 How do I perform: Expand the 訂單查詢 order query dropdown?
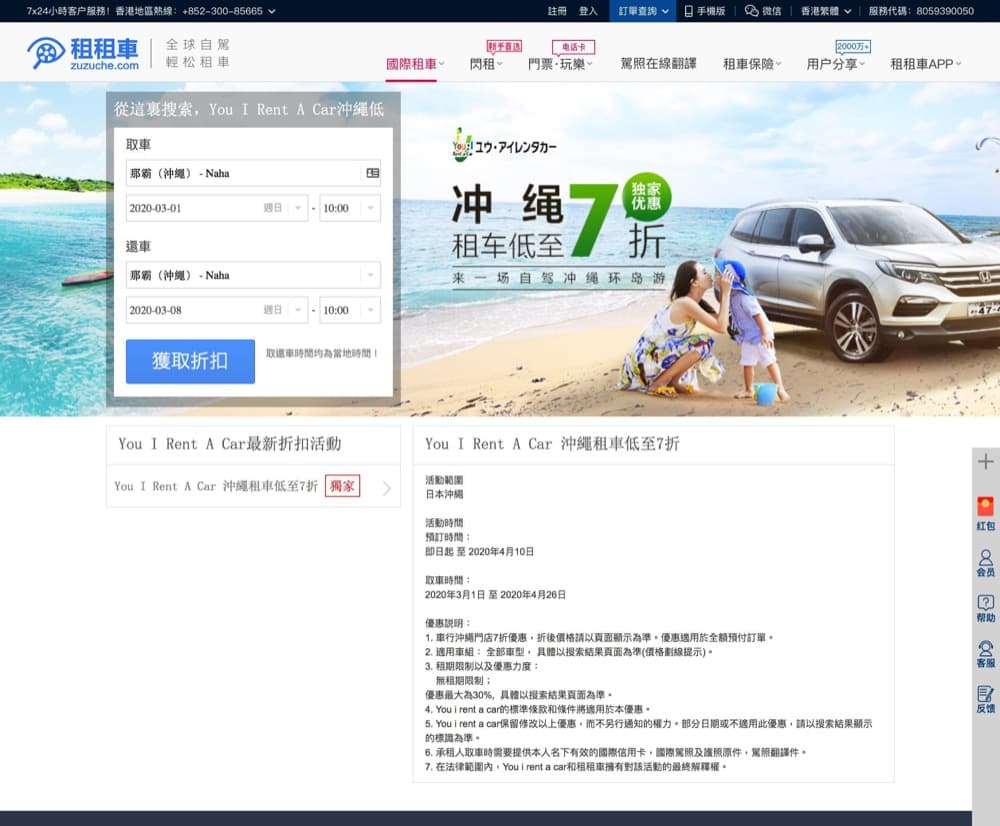[x=643, y=11]
